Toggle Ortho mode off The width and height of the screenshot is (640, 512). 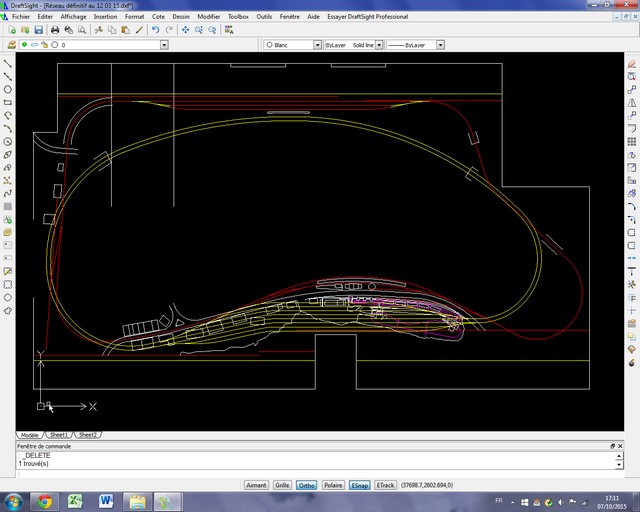click(x=307, y=485)
